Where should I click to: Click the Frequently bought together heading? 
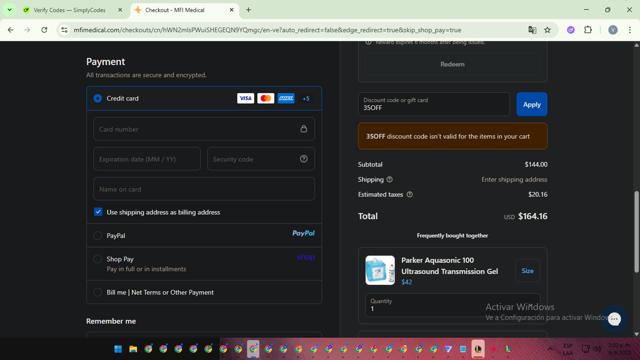point(452,236)
